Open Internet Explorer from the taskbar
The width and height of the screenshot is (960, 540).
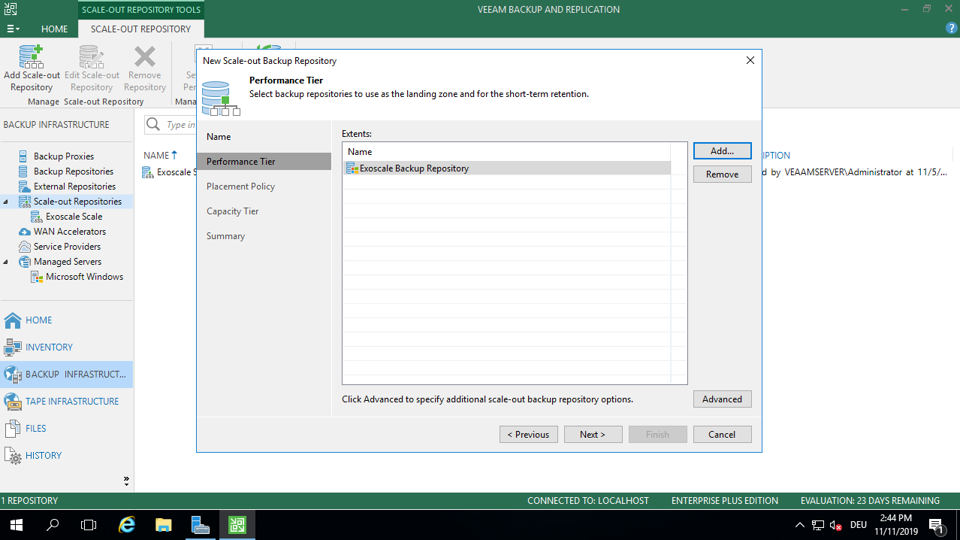tap(127, 525)
